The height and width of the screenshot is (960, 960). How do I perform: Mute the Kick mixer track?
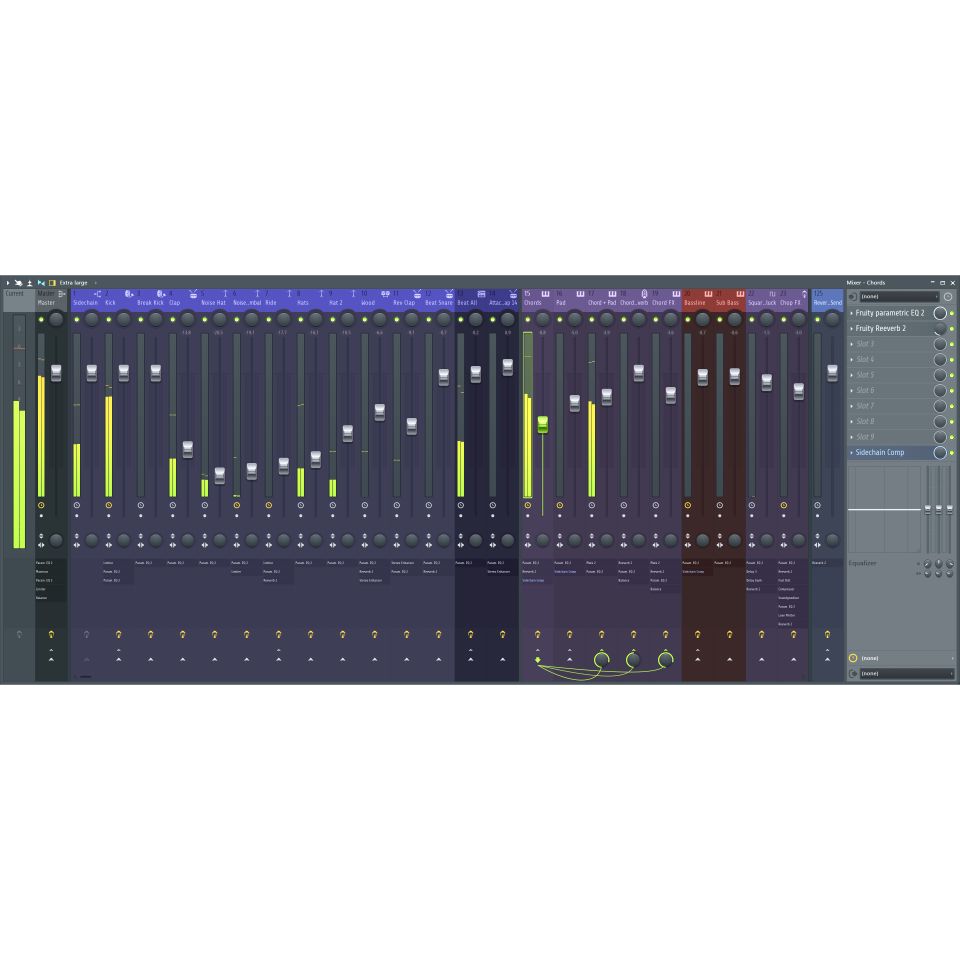coord(108,319)
